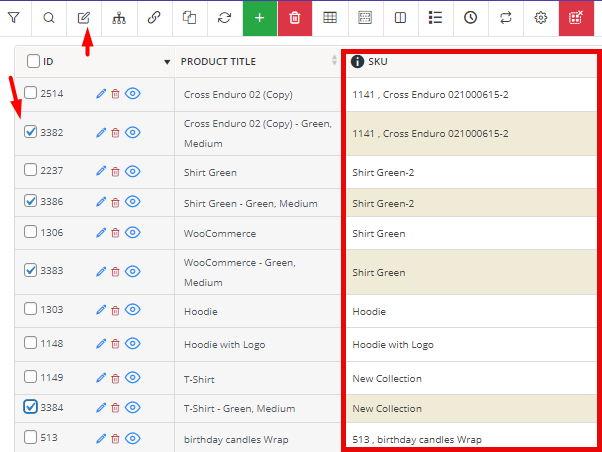Click the table grid toolbar icon
The image size is (602, 452).
tap(330, 18)
